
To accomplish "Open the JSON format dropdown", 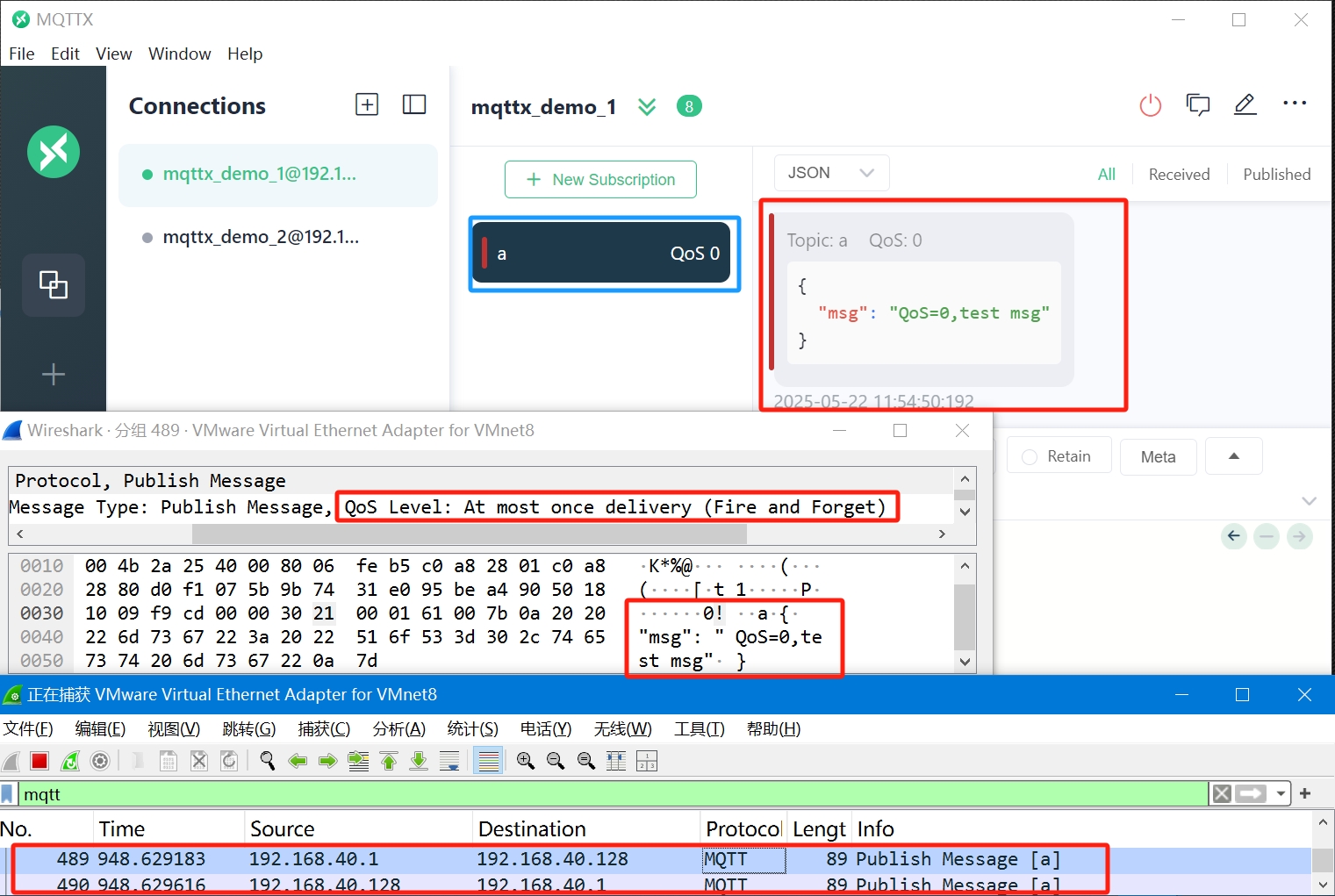I will click(831, 173).
